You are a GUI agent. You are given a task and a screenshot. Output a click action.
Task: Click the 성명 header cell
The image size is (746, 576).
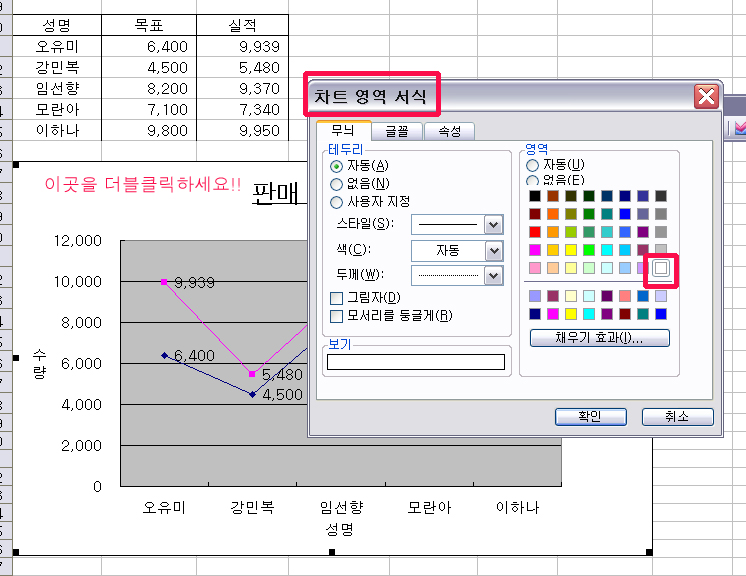(x=57, y=25)
